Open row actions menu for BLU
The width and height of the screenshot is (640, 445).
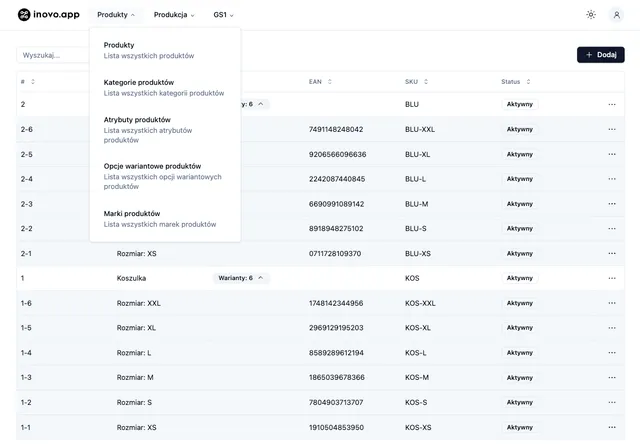[612, 105]
